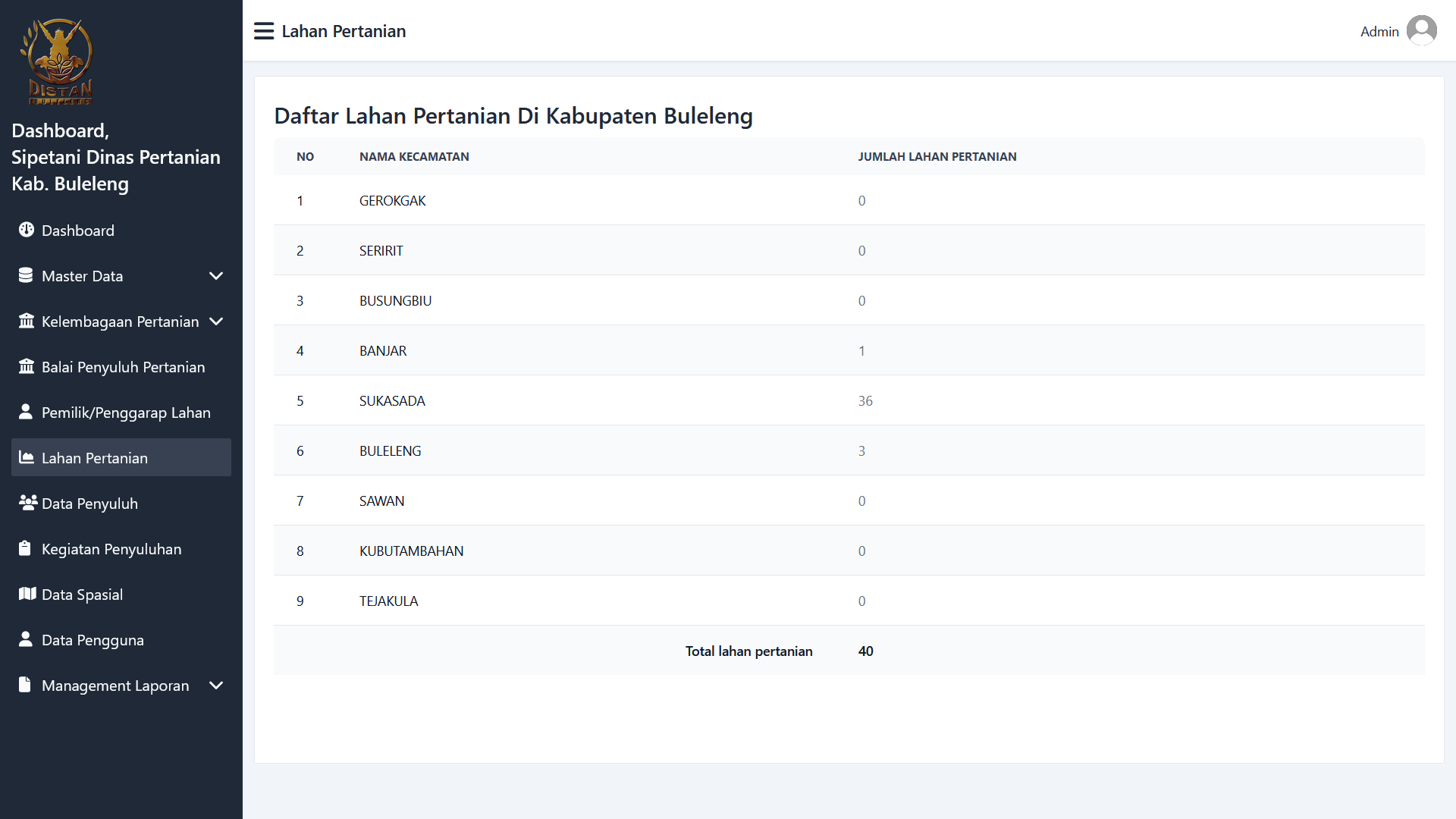Open Dashboard via its gauge icon
This screenshot has height=819, width=1456.
click(x=27, y=230)
